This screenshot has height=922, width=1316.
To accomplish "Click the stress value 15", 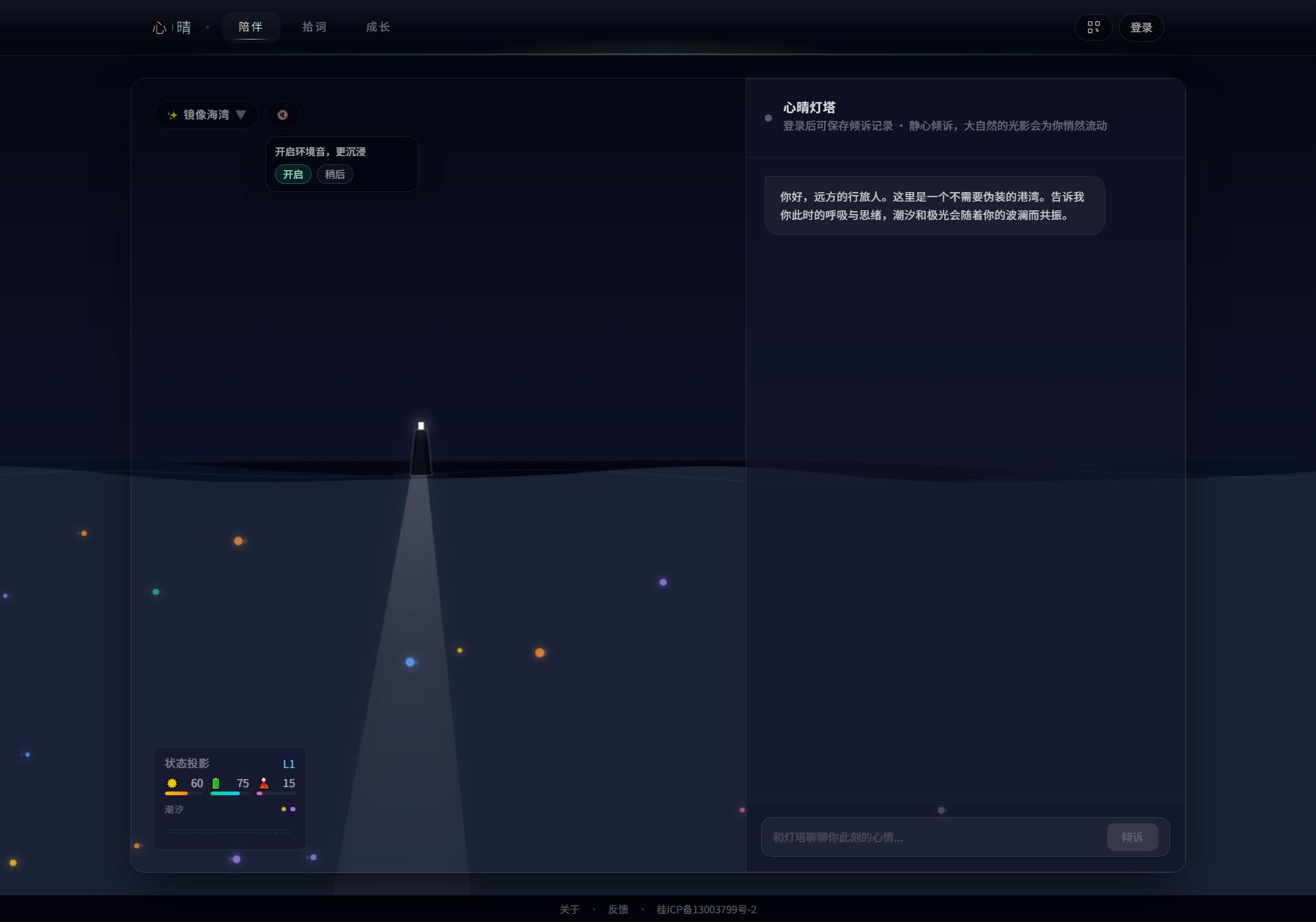I will [x=289, y=783].
